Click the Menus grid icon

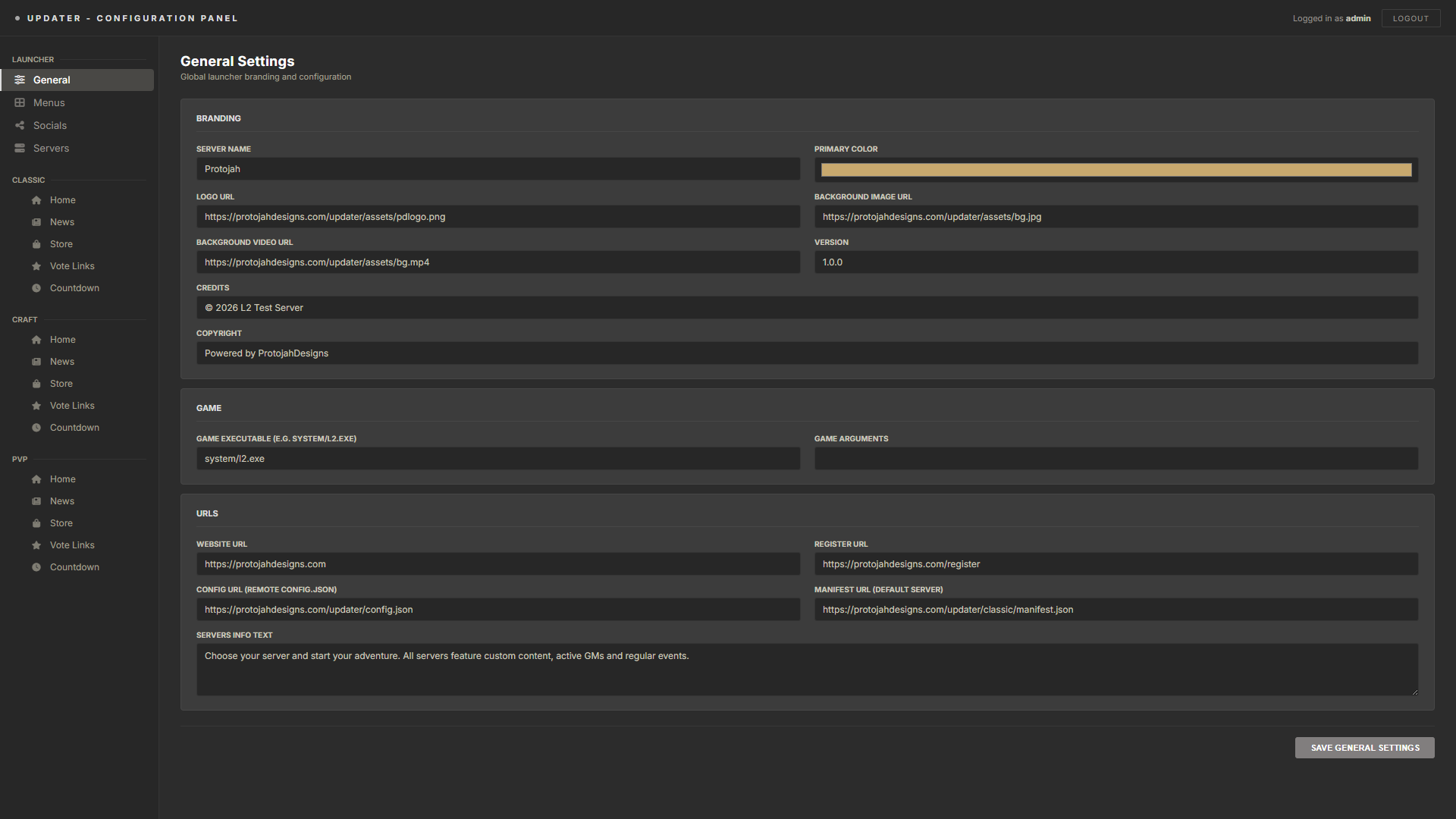tap(20, 102)
